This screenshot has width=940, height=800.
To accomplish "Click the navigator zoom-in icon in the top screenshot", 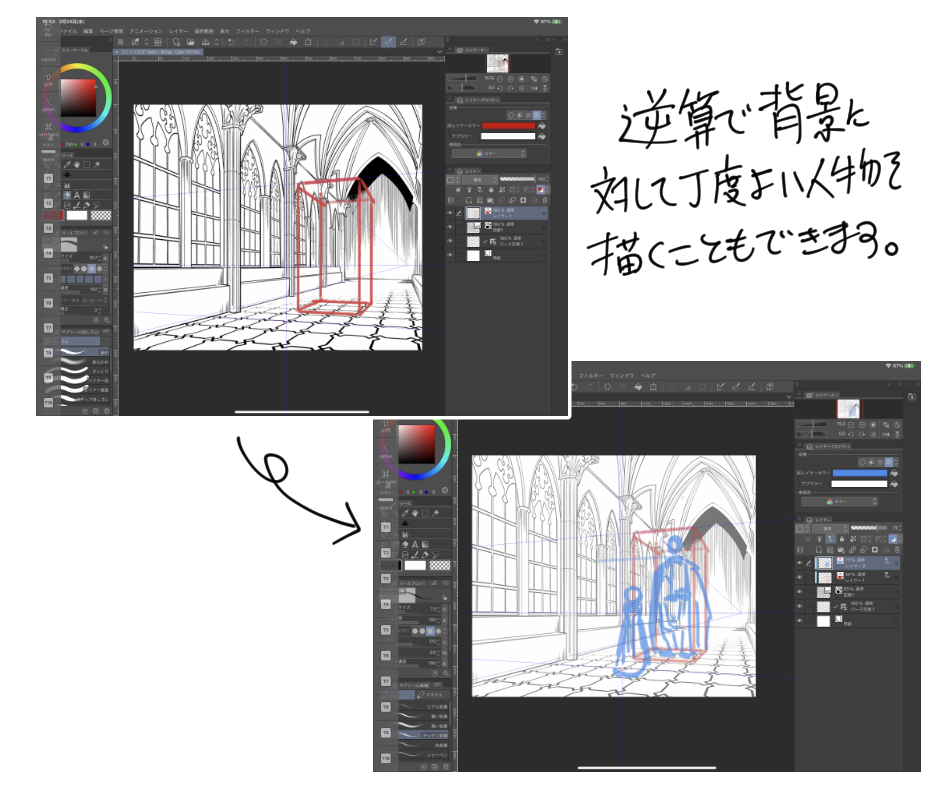I will tap(511, 79).
